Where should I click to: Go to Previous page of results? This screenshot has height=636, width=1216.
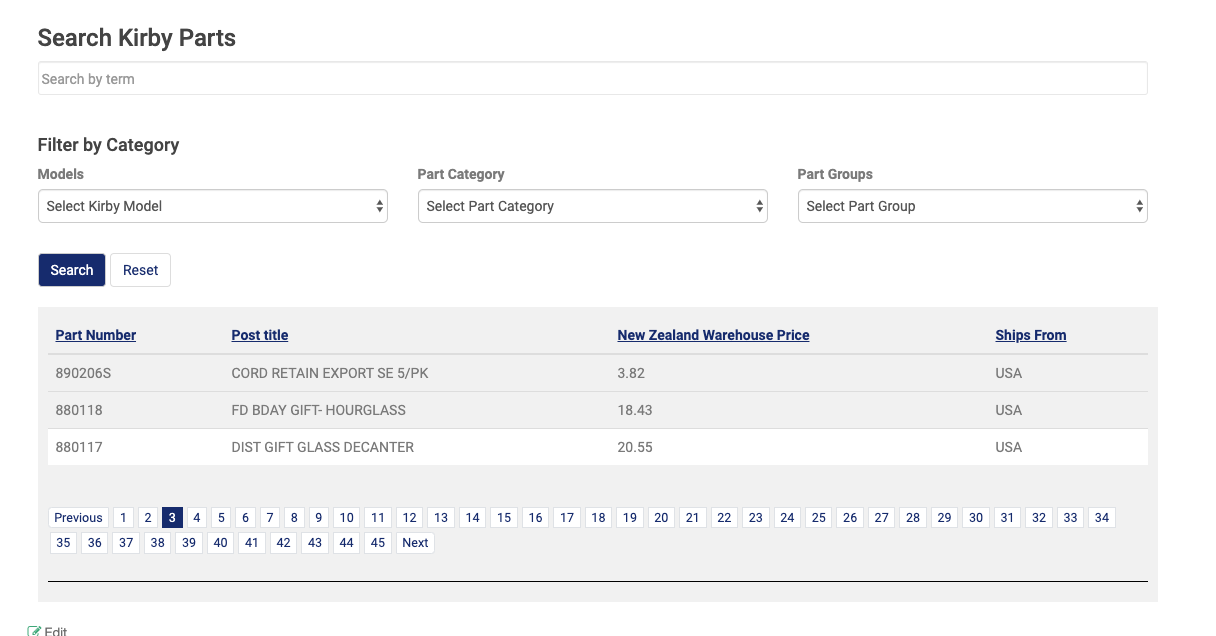click(78, 517)
